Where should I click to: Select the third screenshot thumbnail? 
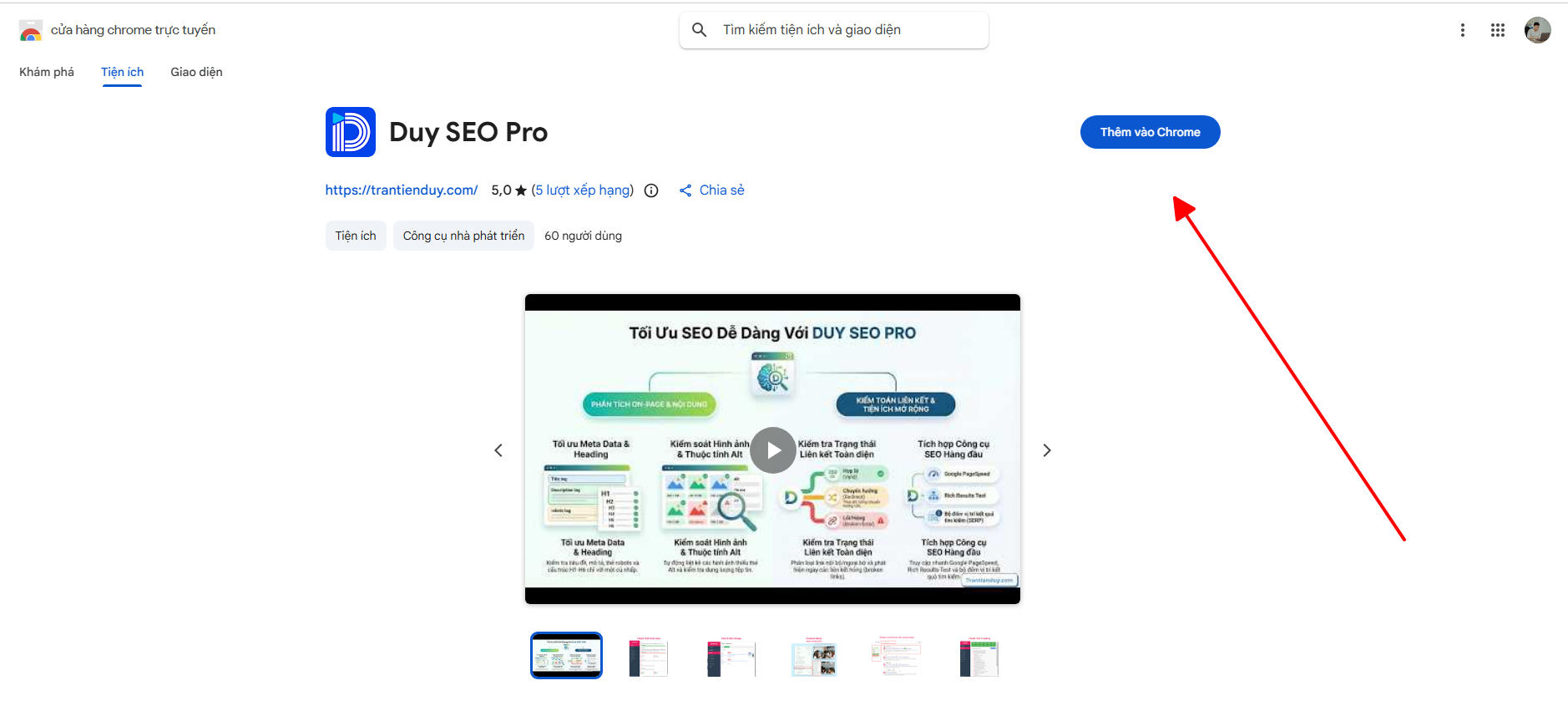[731, 657]
